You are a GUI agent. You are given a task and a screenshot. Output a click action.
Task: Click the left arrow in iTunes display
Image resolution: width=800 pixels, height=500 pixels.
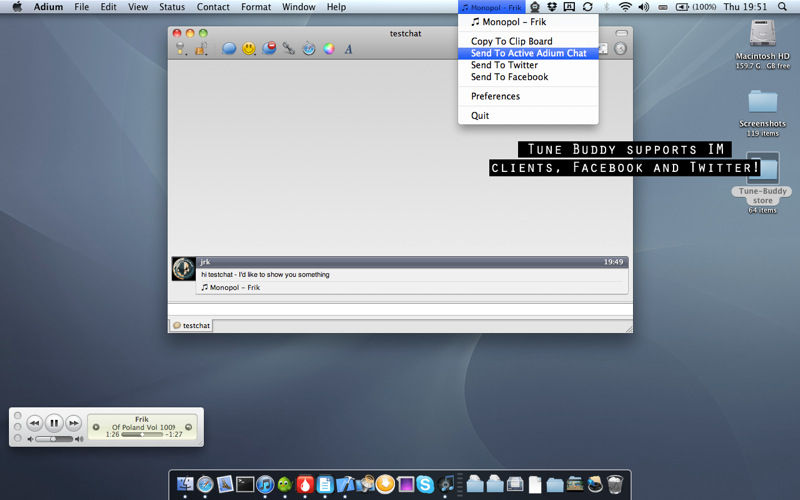[96, 427]
